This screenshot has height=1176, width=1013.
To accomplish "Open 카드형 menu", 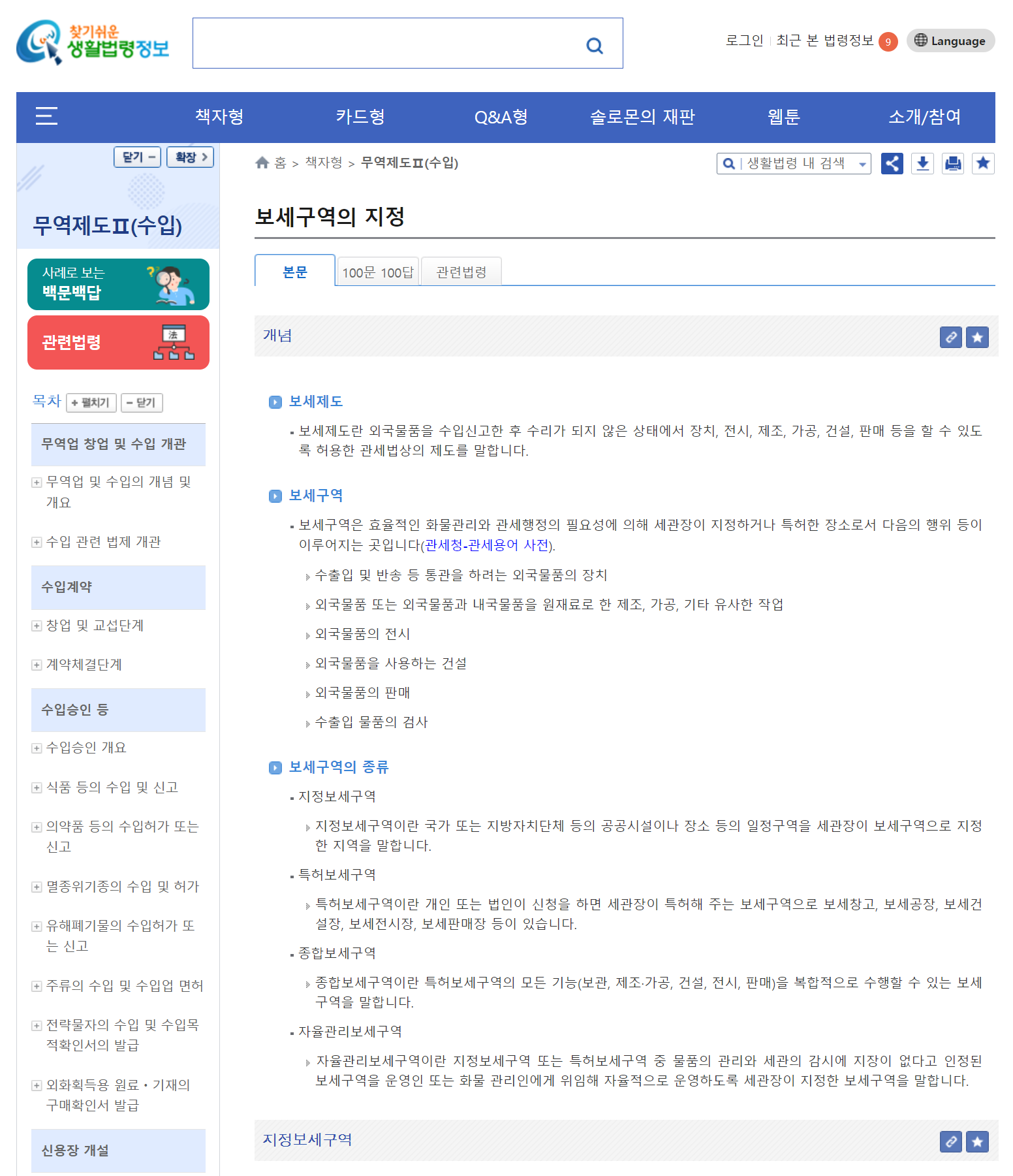I will [360, 117].
